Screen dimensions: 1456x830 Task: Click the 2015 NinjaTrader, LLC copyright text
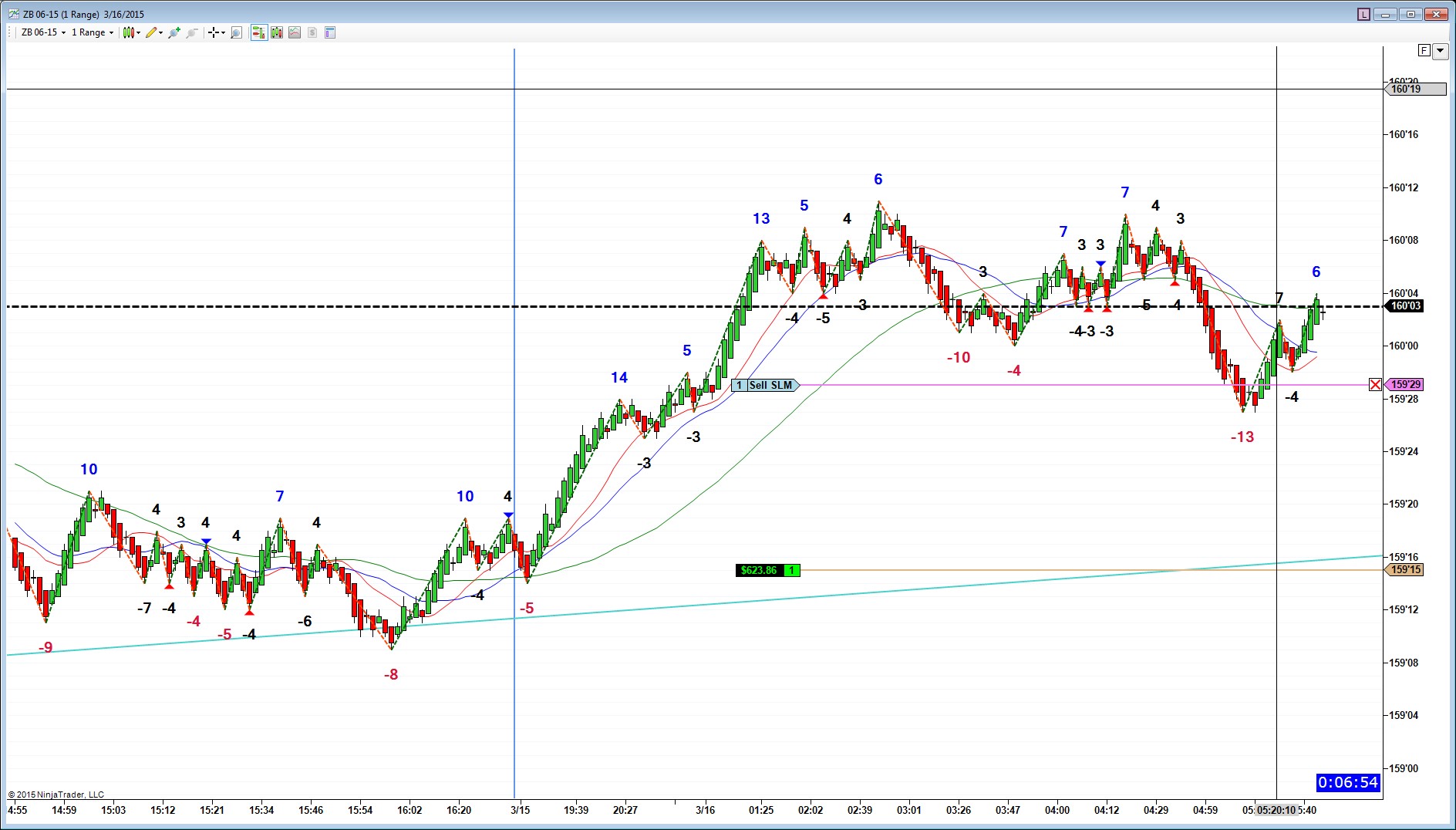point(56,795)
